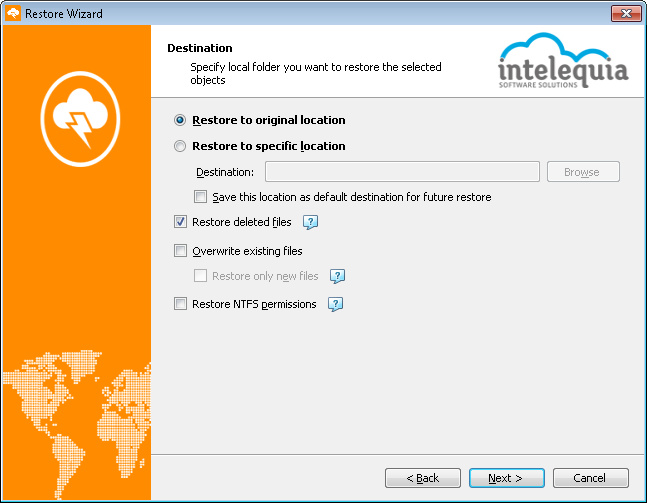Uncheck Restore deleted files

click(180, 222)
